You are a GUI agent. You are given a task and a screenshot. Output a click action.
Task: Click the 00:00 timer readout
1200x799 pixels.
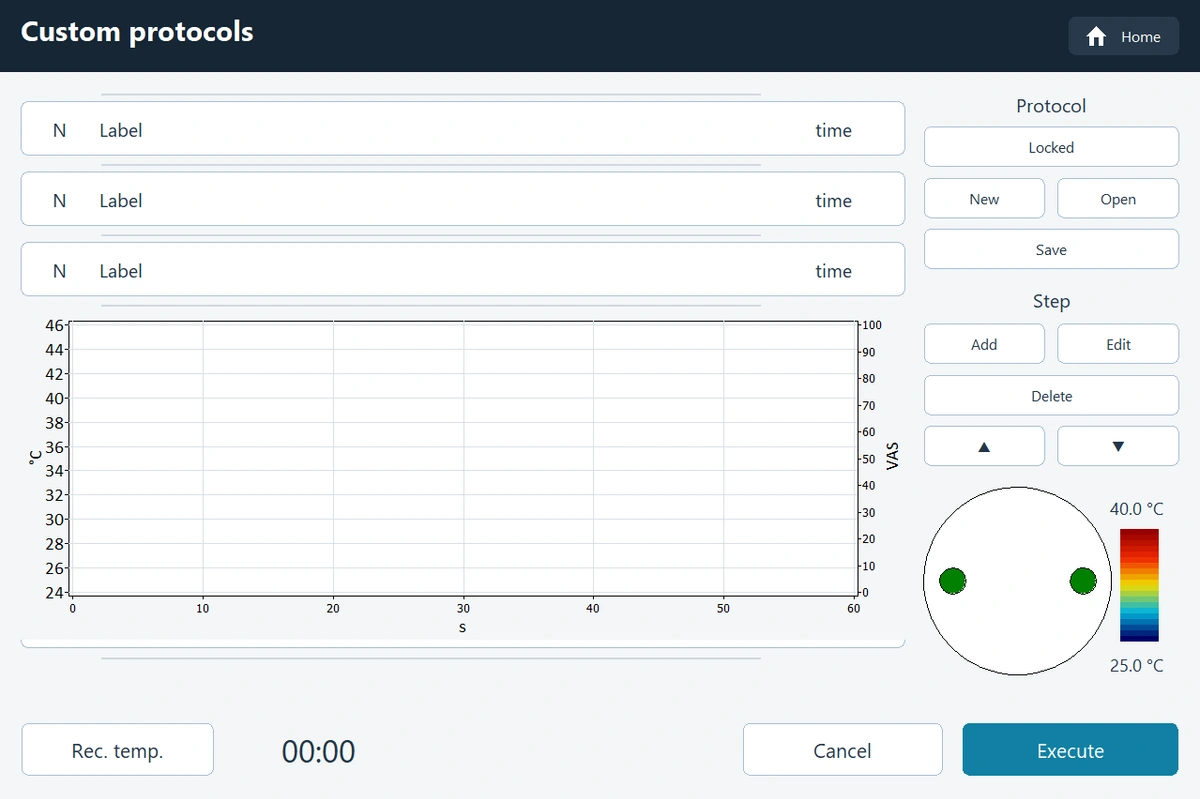pyautogui.click(x=318, y=751)
